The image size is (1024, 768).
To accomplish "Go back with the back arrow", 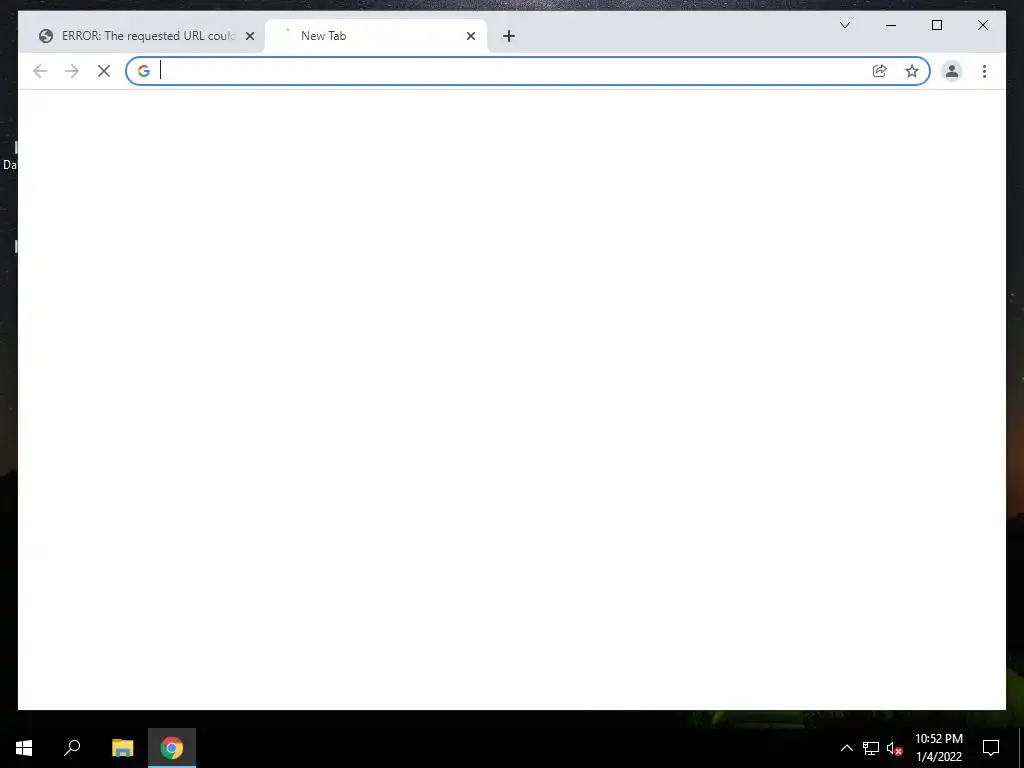I will (x=40, y=71).
